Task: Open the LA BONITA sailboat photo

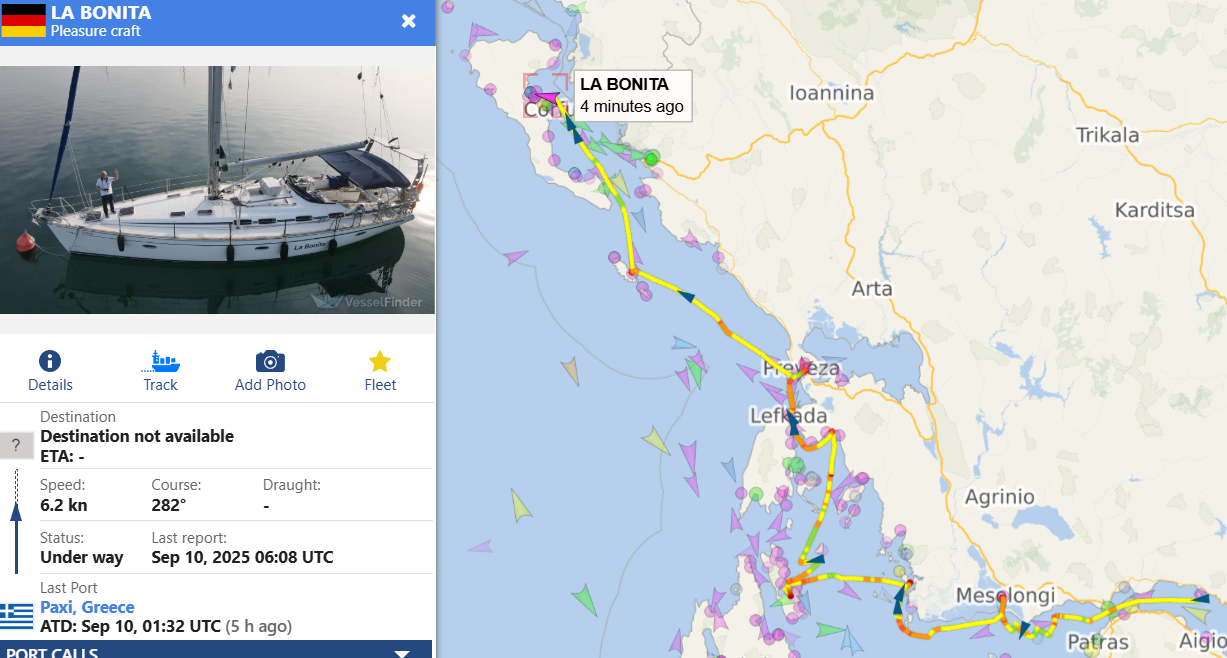Action: point(217,188)
